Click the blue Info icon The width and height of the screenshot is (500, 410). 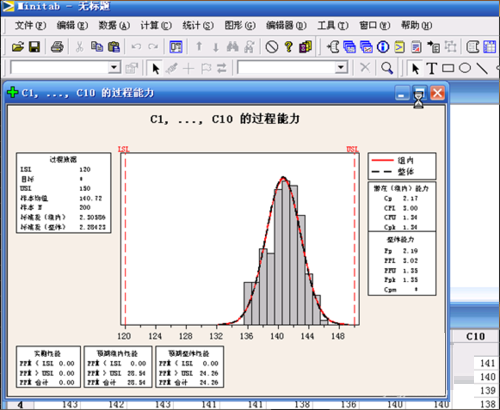(383, 47)
